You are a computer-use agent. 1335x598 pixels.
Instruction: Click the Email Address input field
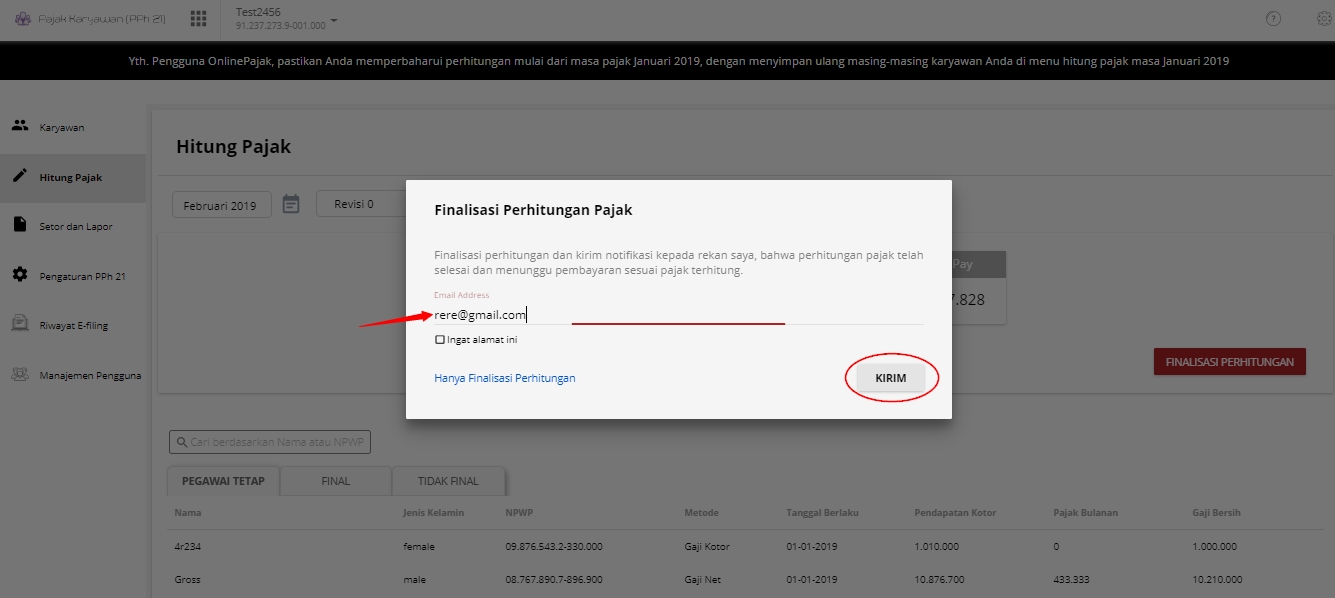point(678,315)
